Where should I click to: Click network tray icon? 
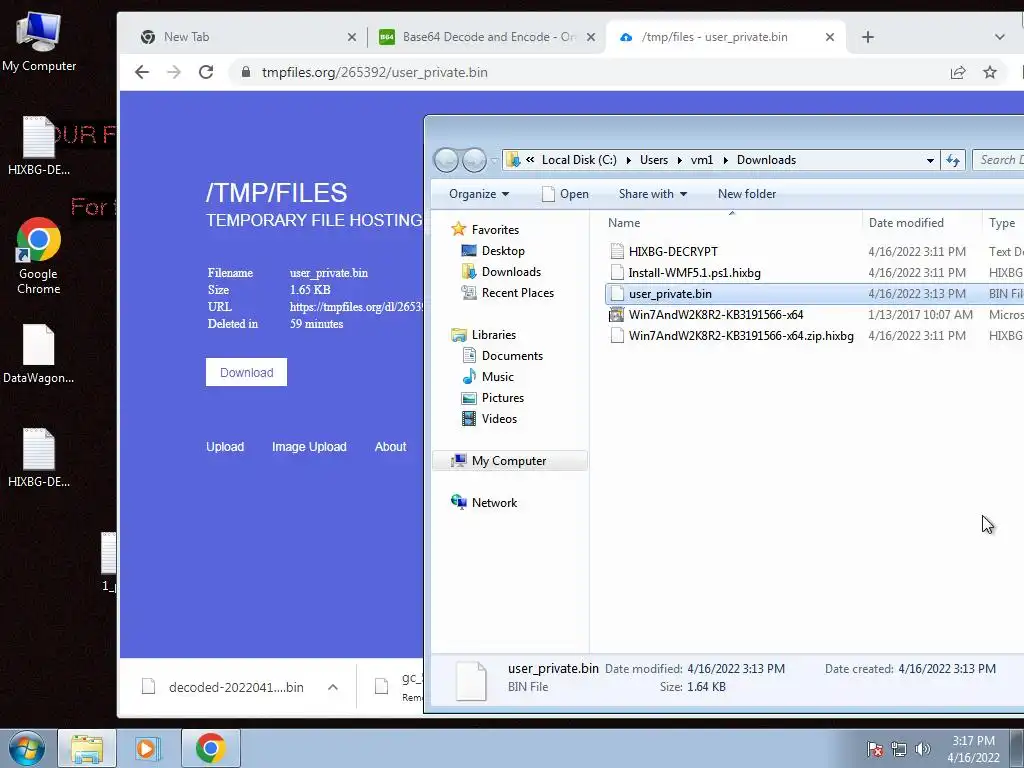click(899, 749)
